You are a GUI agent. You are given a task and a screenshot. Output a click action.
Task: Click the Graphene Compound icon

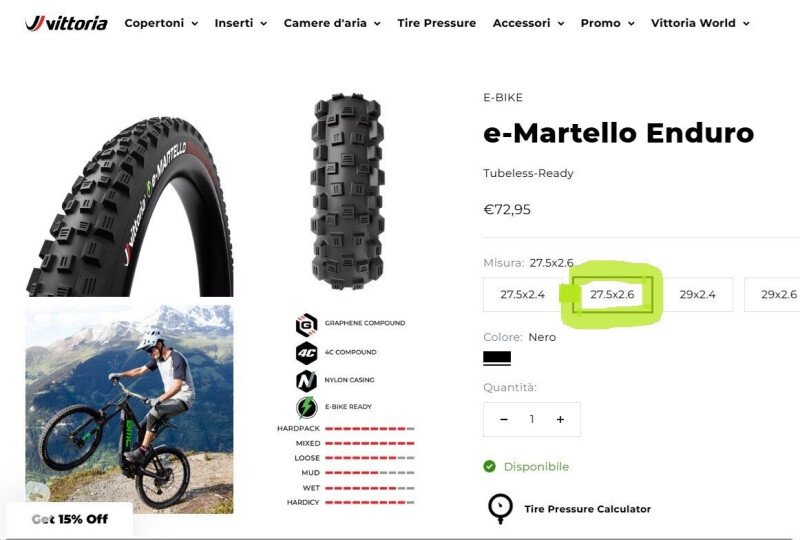coord(307,325)
